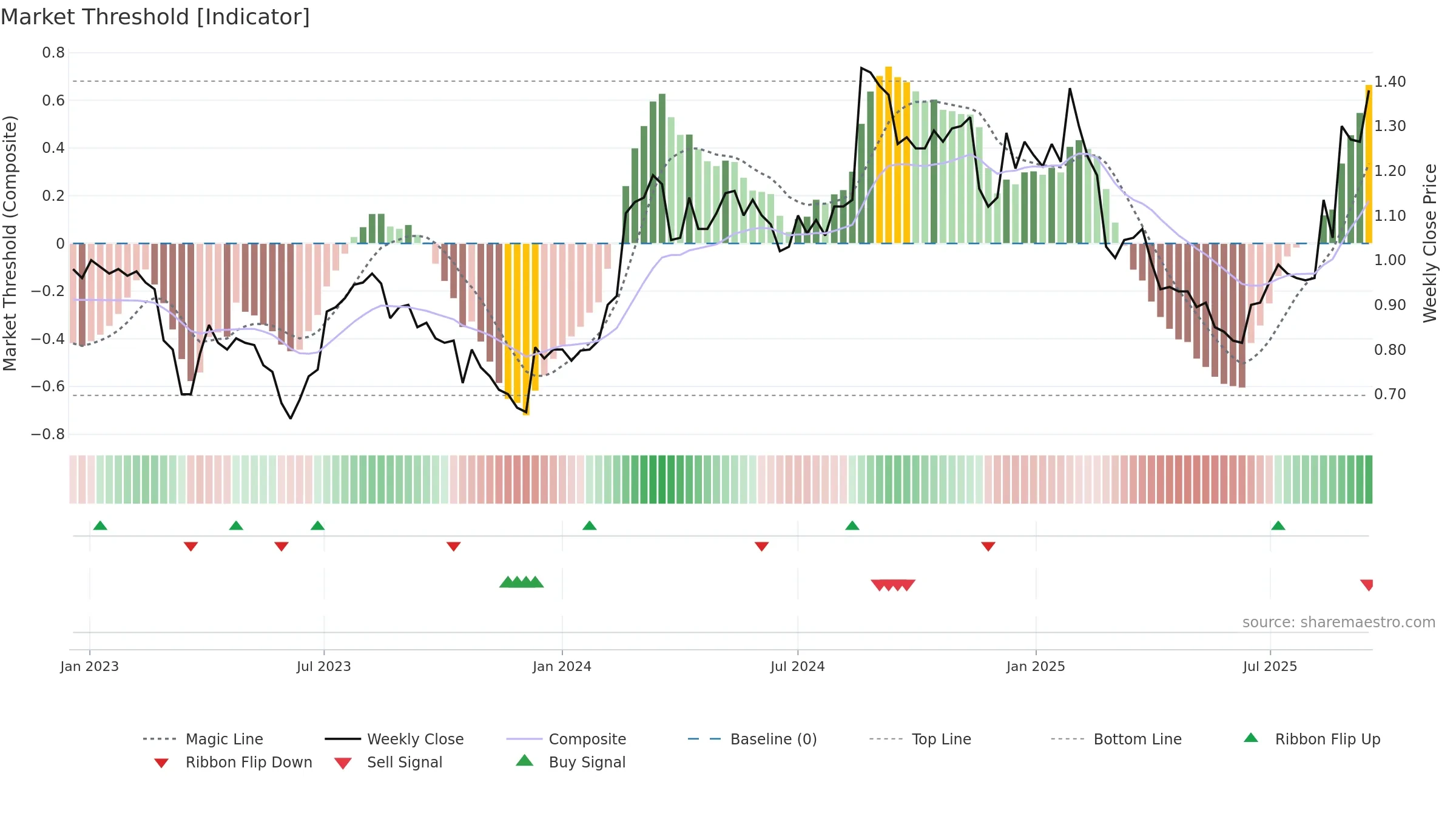Click the latest yellow bar at chart's right edge
Image resolution: width=1456 pixels, height=819 pixels.
[x=1369, y=164]
